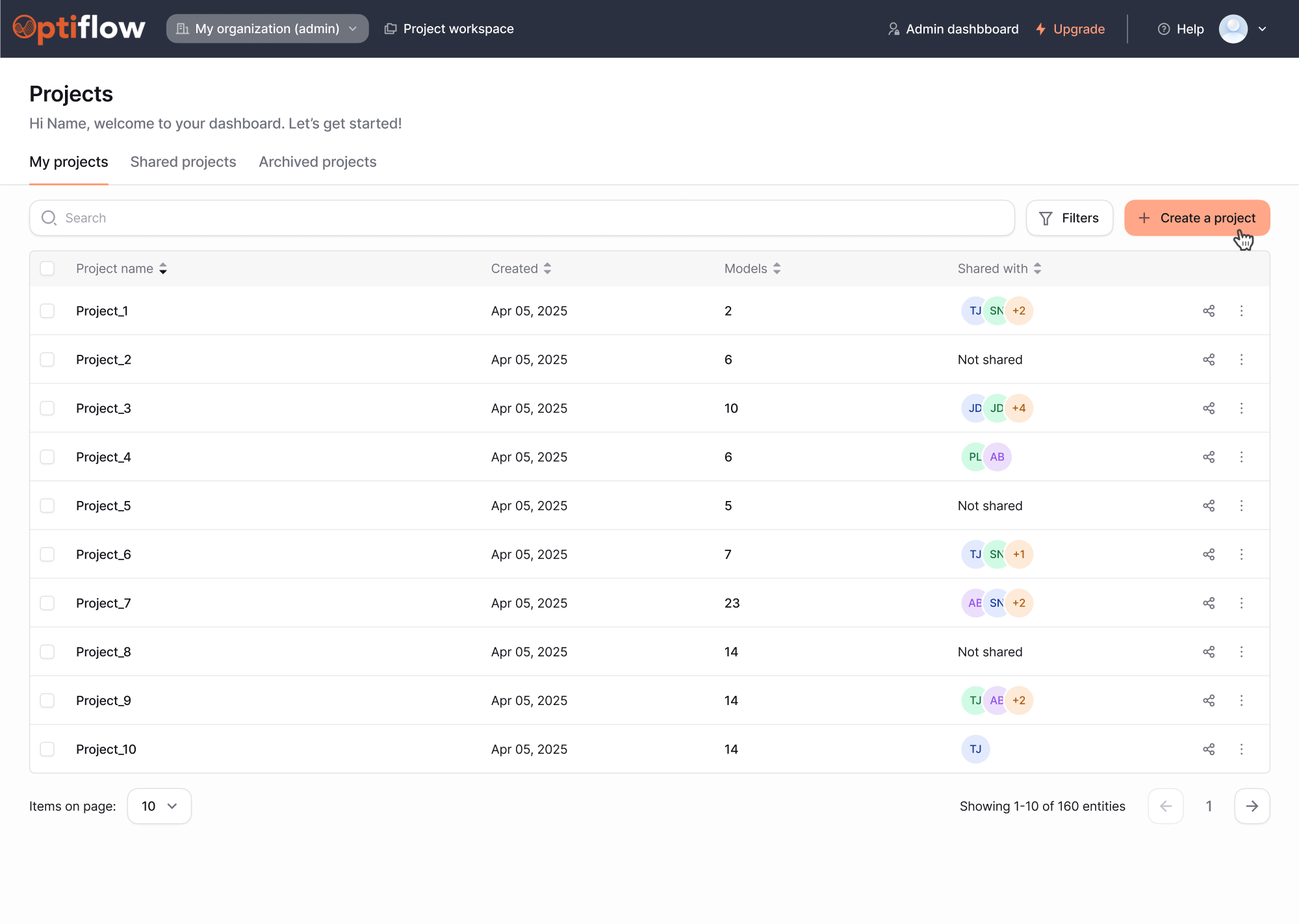
Task: Click the share icon for Project_10
Action: click(x=1209, y=749)
